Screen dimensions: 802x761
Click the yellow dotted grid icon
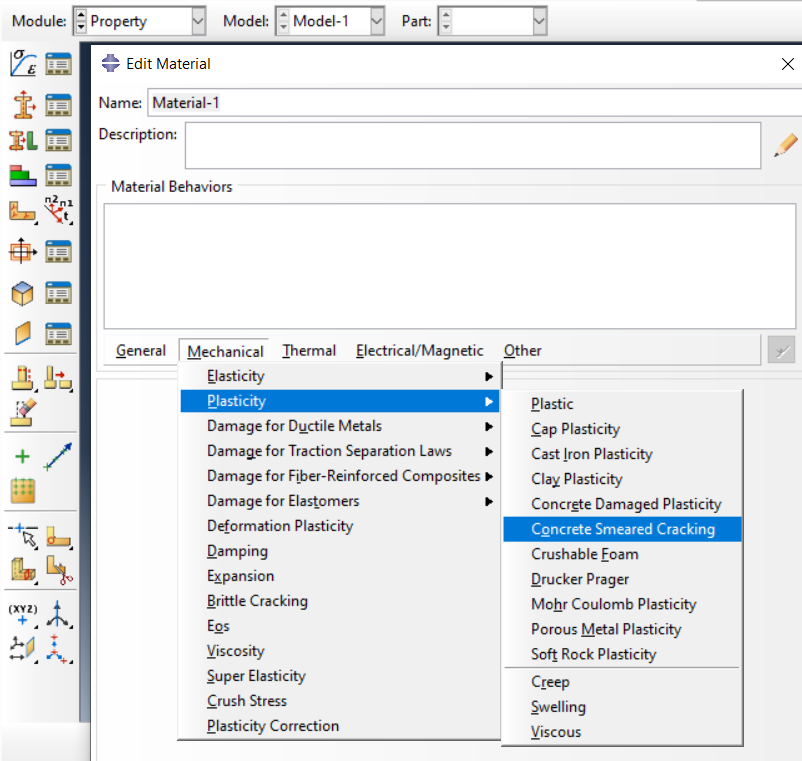[23, 490]
